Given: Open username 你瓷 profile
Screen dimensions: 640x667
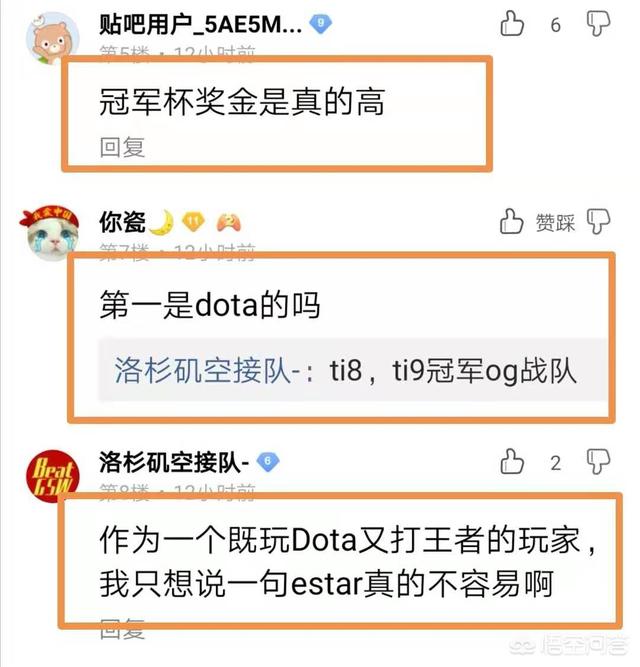Looking at the screenshot, I should [122, 222].
